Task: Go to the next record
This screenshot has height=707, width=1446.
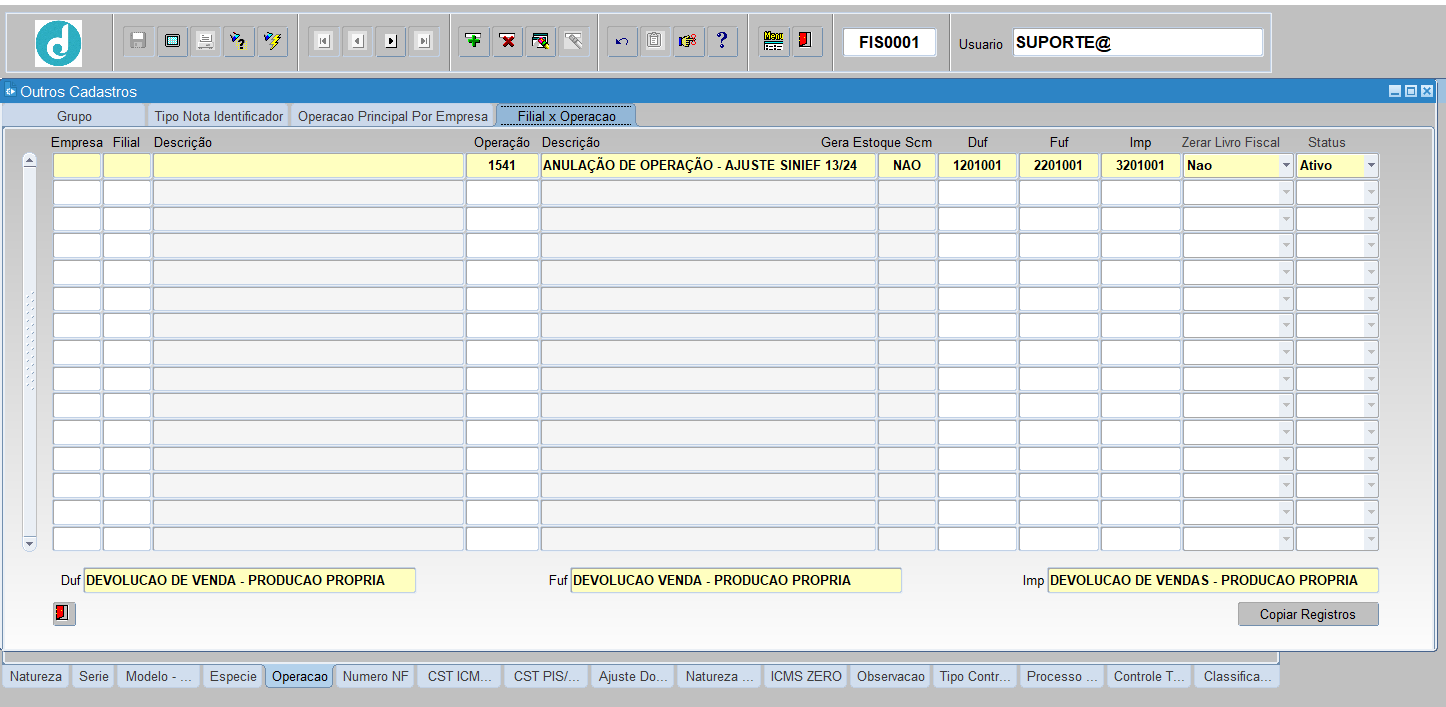Action: [x=391, y=41]
